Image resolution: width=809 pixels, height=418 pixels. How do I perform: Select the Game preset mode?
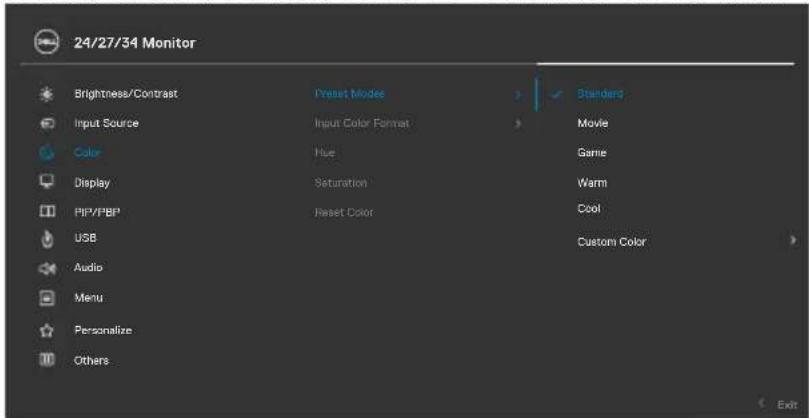click(592, 153)
